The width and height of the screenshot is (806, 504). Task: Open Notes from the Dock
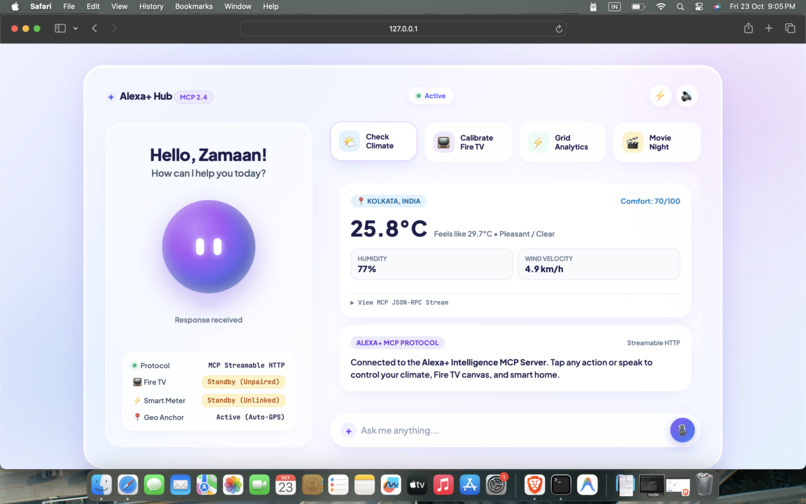pyautogui.click(x=364, y=484)
